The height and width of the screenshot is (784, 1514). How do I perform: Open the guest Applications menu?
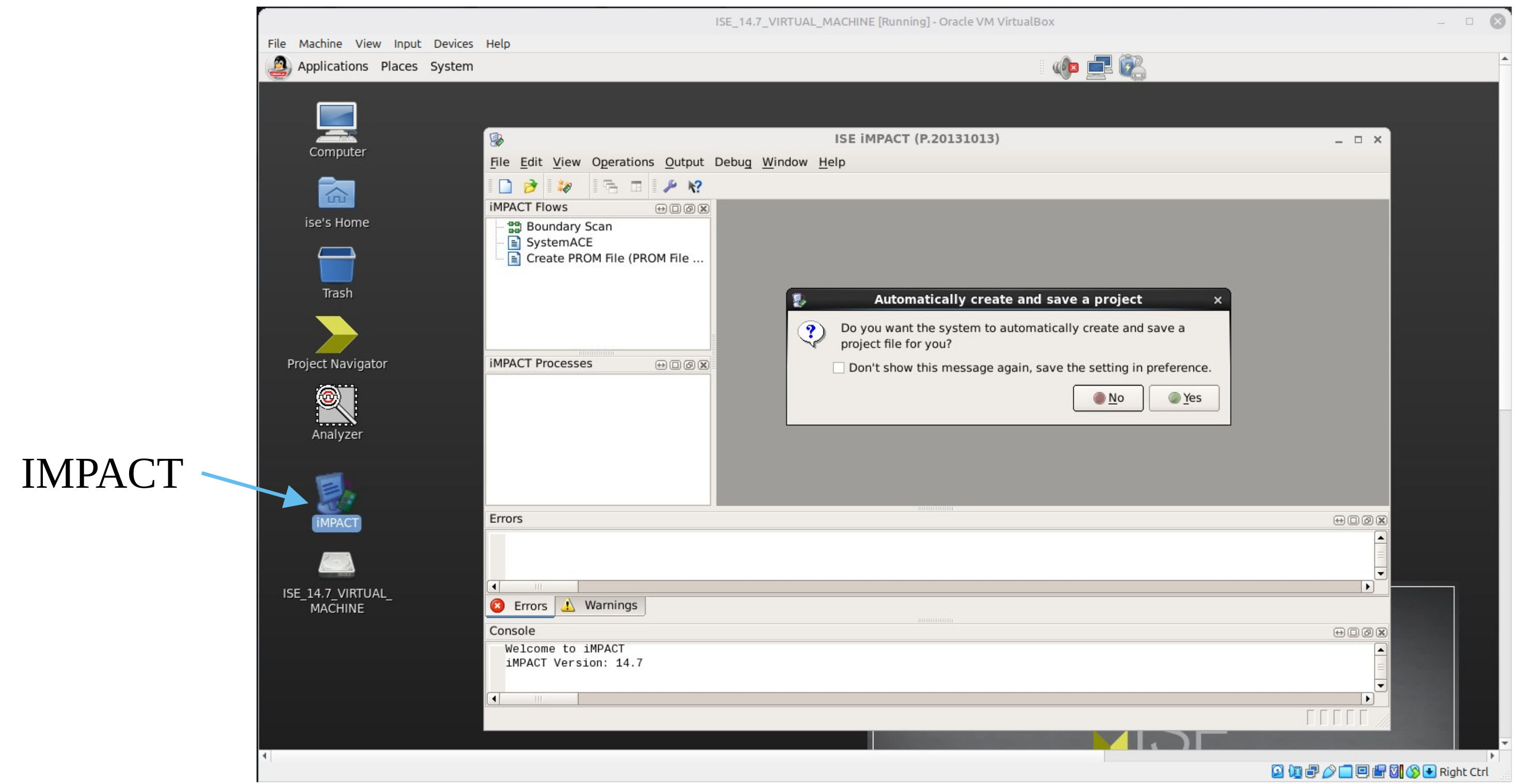[332, 67]
